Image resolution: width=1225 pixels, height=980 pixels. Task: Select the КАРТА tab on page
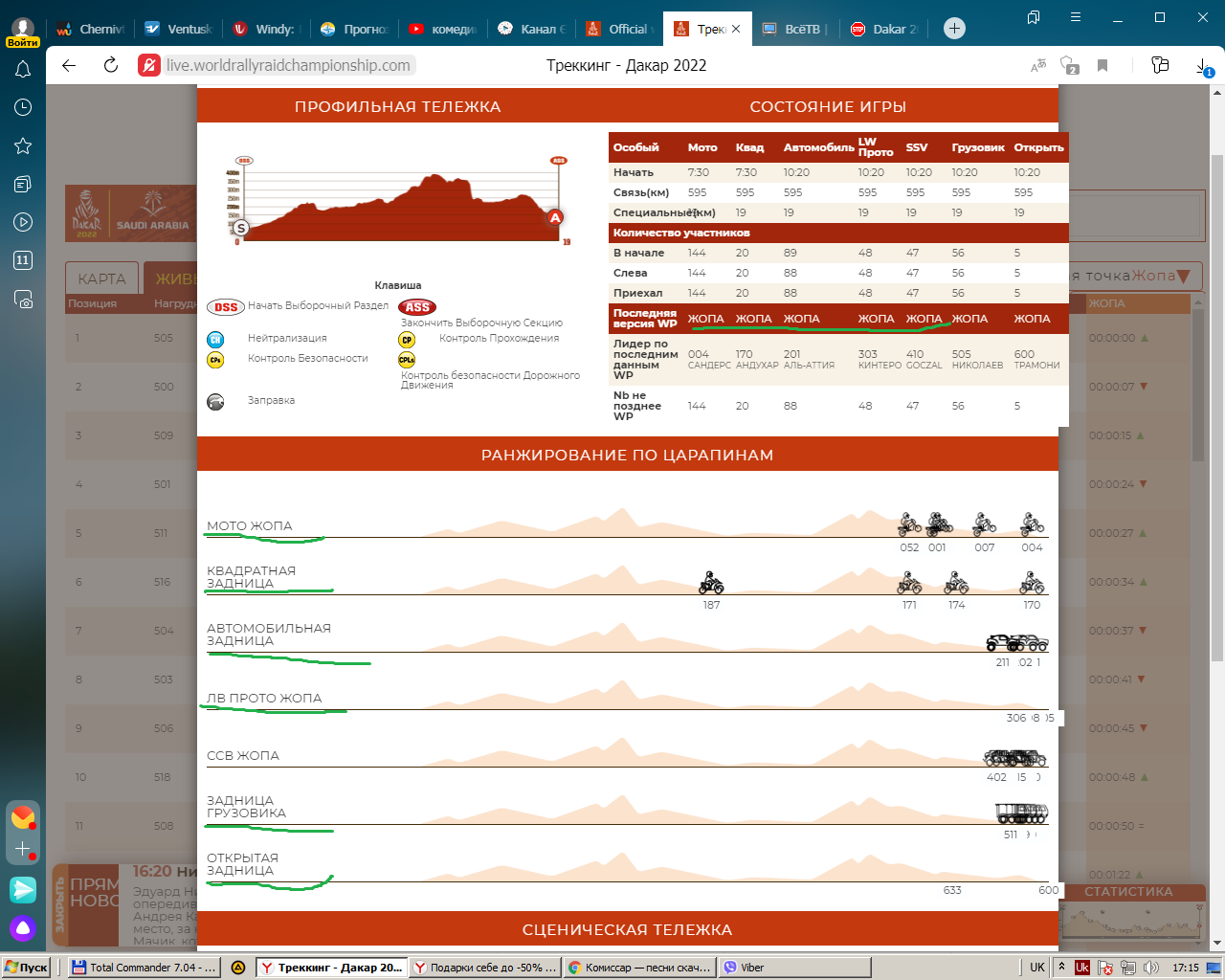pyautogui.click(x=101, y=278)
